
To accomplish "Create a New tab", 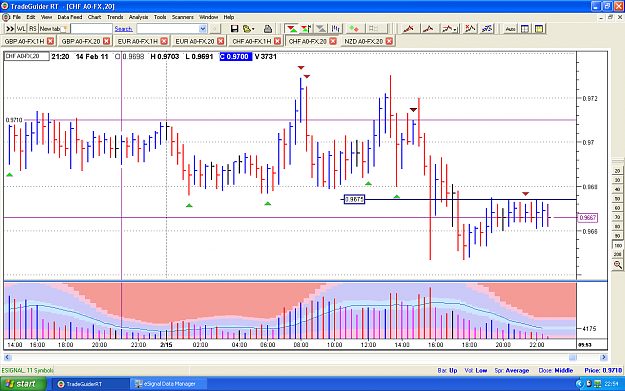I will click(x=53, y=29).
